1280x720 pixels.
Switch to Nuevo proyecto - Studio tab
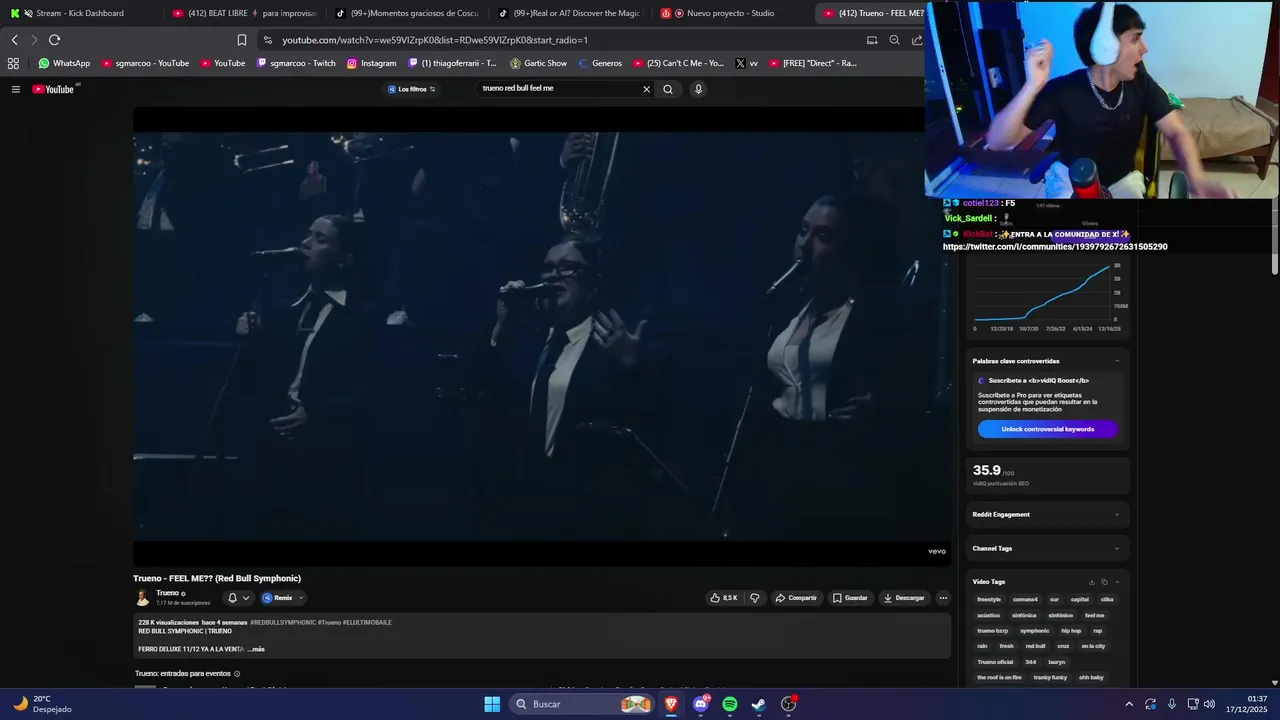pos(733,13)
